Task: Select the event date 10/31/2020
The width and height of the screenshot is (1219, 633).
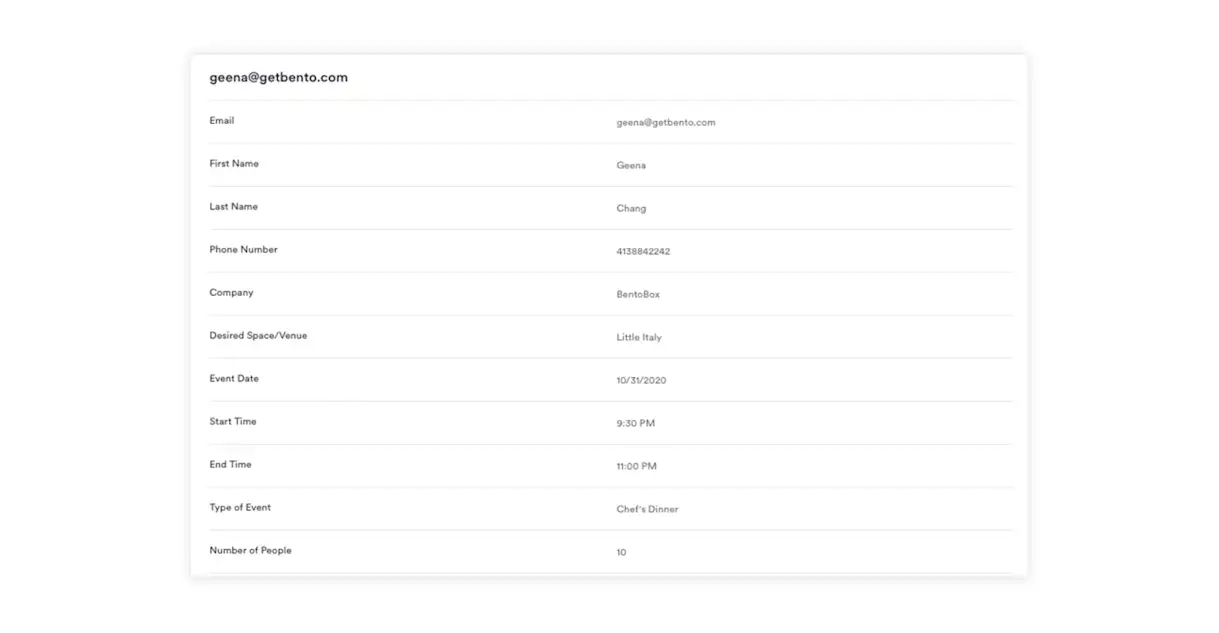Action: click(641, 380)
